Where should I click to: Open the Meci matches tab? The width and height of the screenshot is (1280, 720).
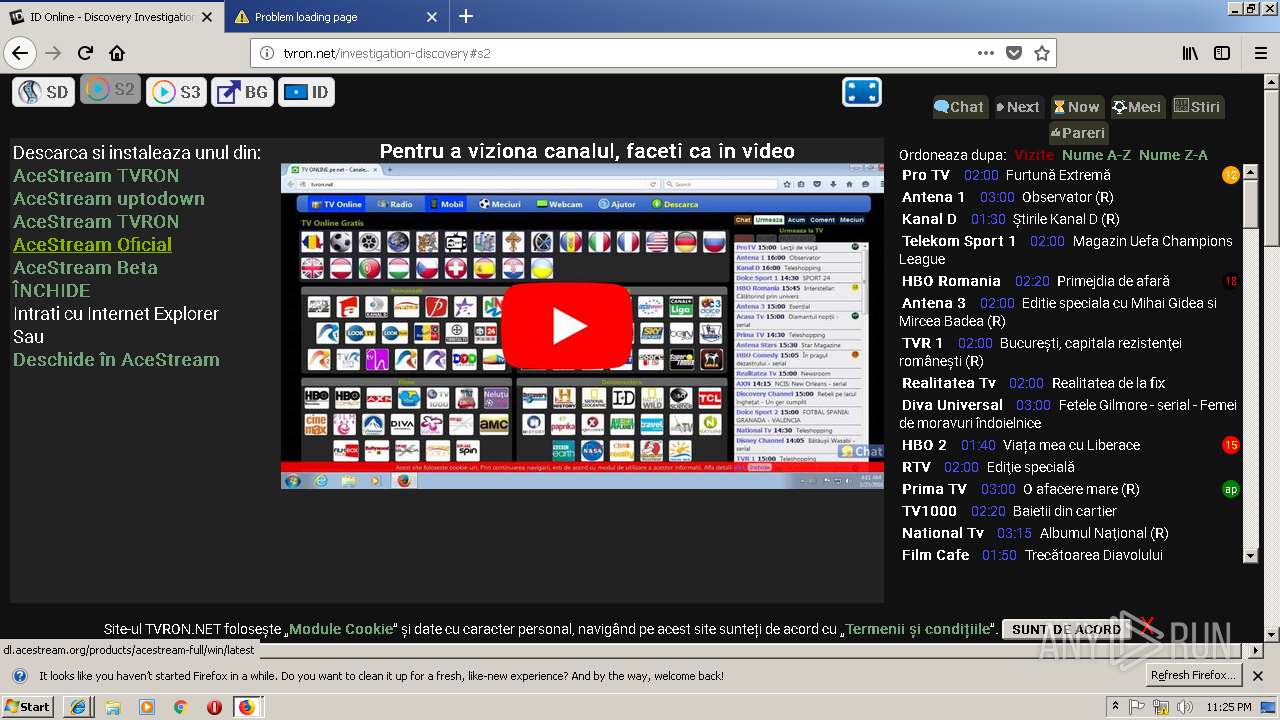click(1137, 107)
